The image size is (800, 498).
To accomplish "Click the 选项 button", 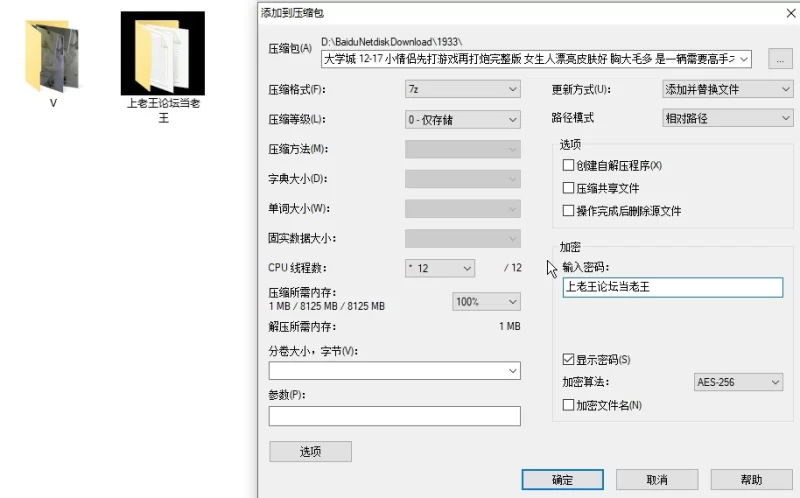I will [x=310, y=451].
